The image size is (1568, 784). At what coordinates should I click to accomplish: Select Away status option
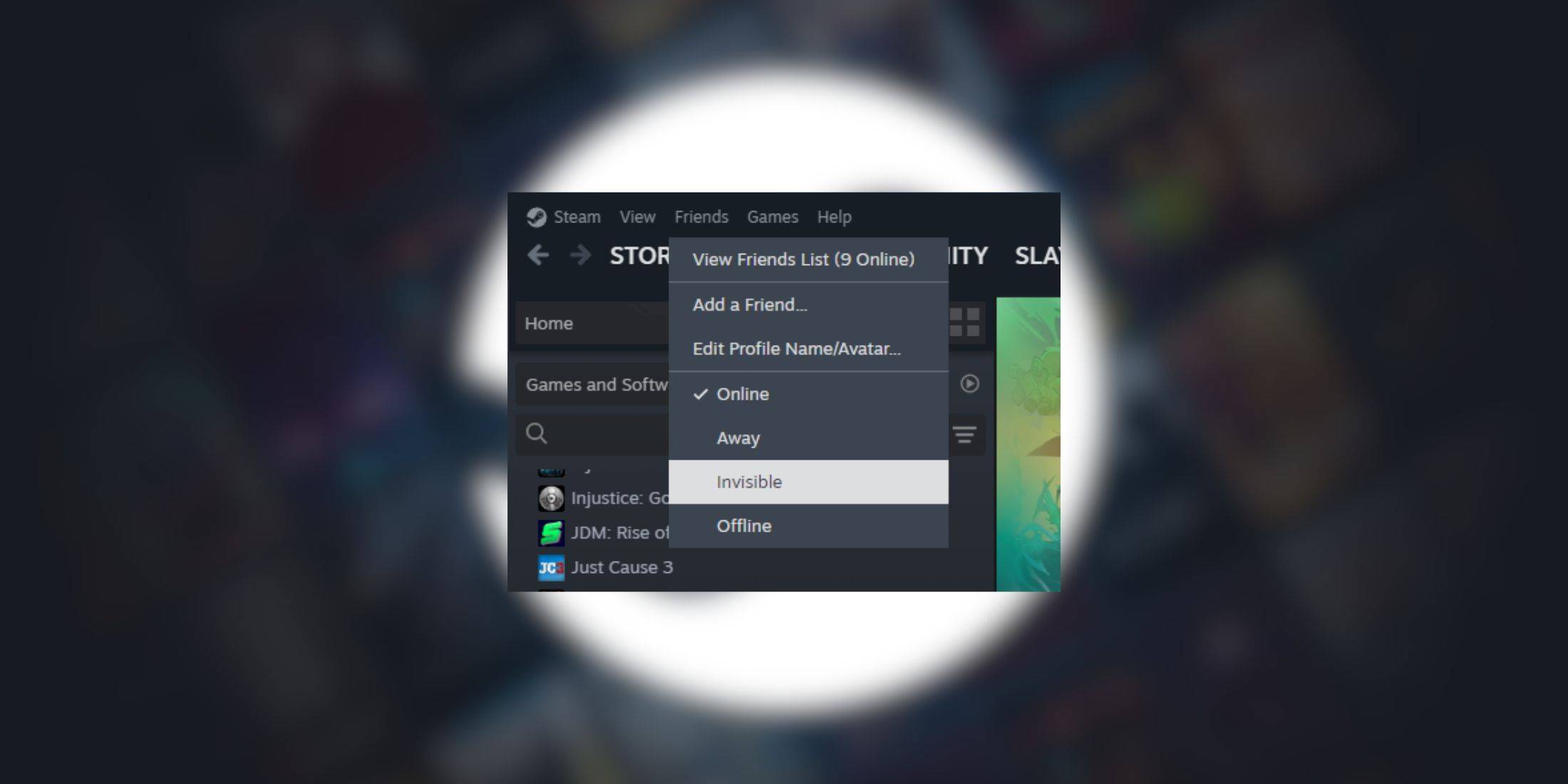coord(736,437)
